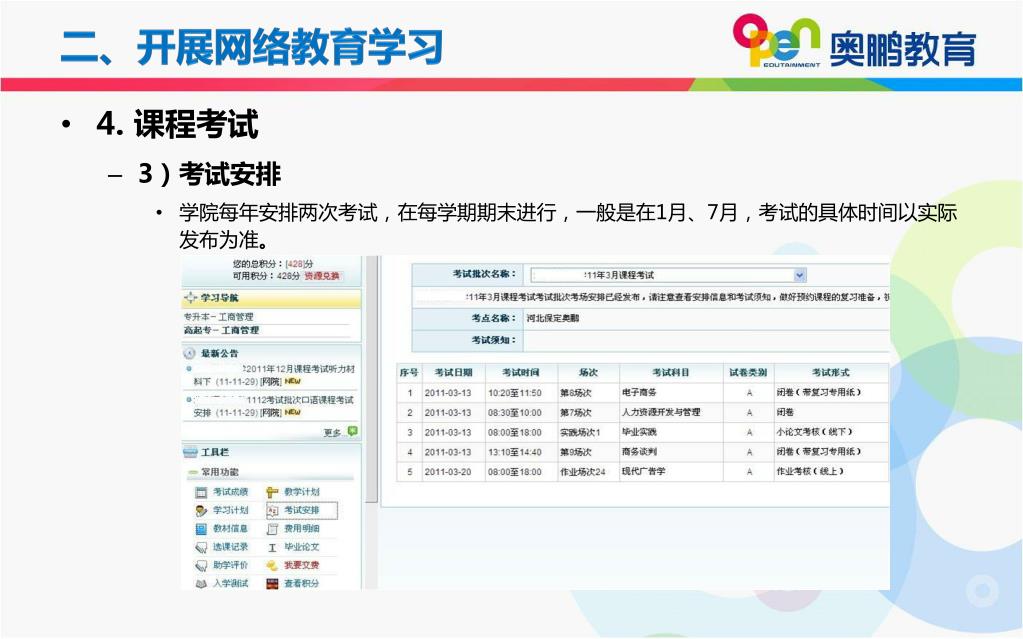1023x639 pixels.
Task: Click the 助学评价 icon
Action: tap(202, 565)
